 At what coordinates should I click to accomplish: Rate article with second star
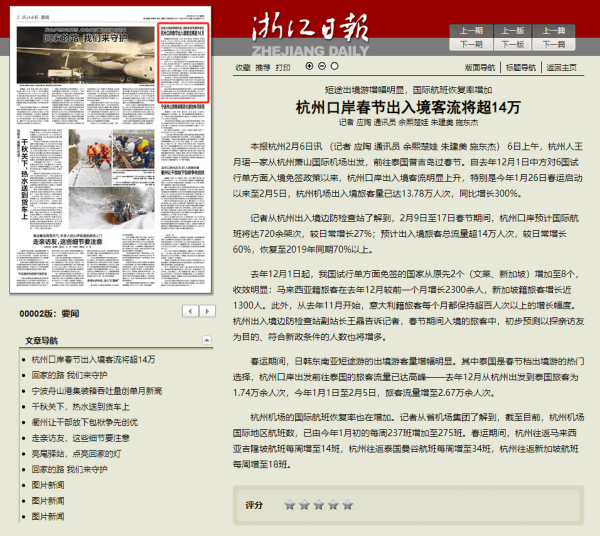click(x=304, y=505)
